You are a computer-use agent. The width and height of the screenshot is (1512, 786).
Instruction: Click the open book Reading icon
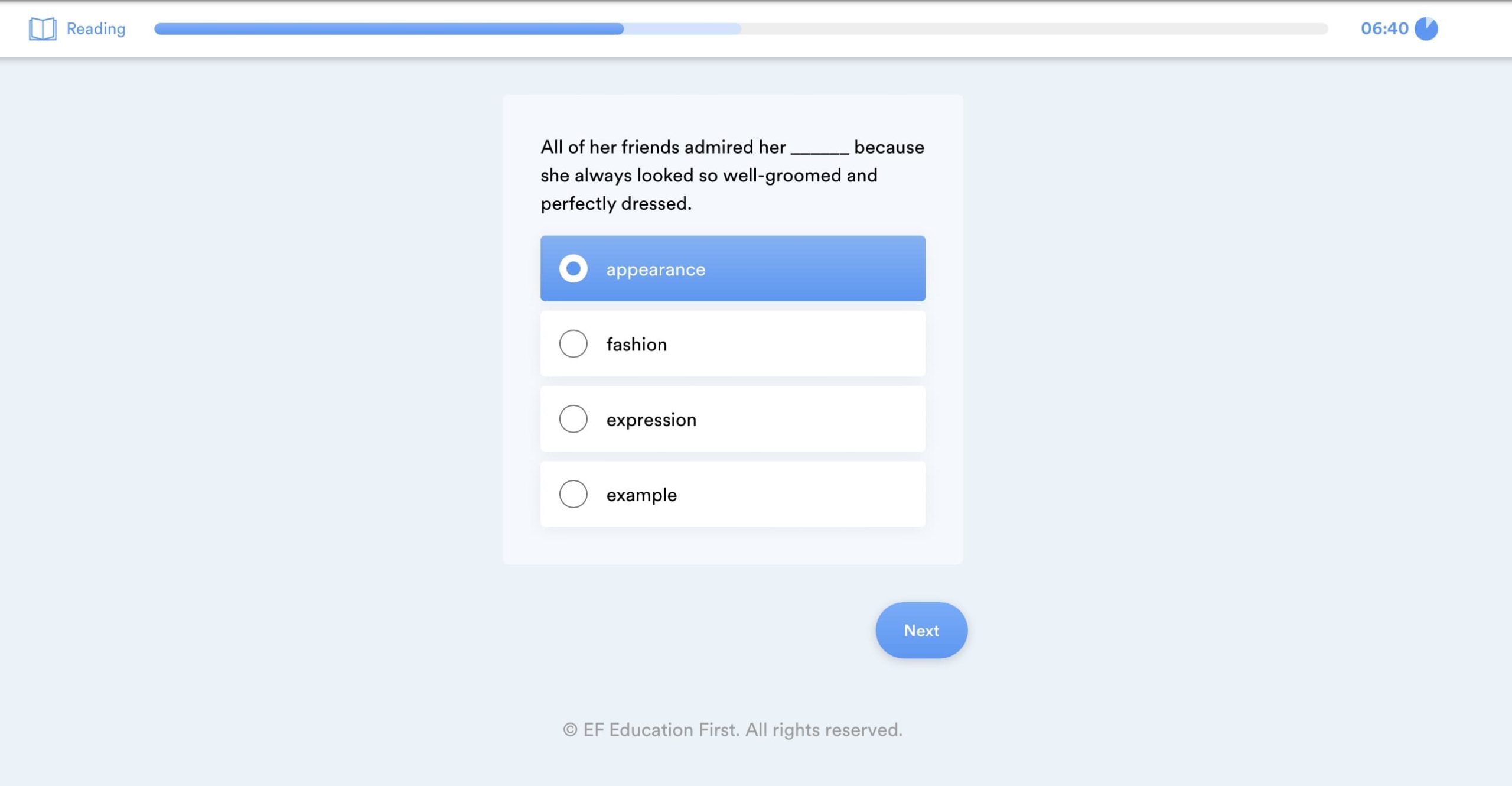click(x=43, y=28)
